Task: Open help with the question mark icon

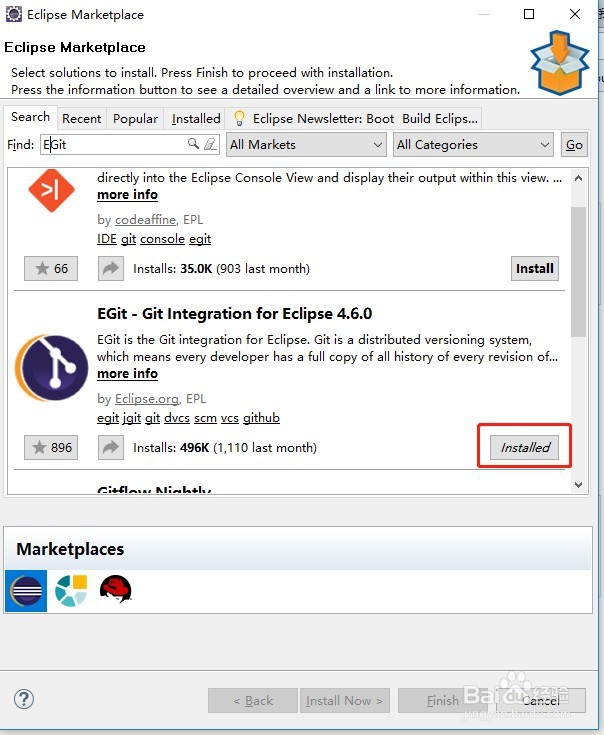Action: pos(23,699)
